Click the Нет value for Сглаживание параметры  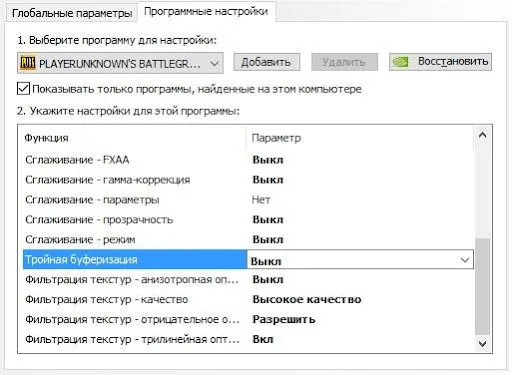tap(261, 200)
